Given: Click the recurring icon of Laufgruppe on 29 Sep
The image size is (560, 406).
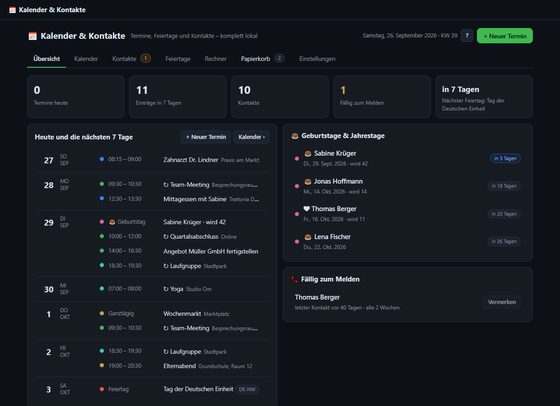Looking at the screenshot, I should (166, 266).
